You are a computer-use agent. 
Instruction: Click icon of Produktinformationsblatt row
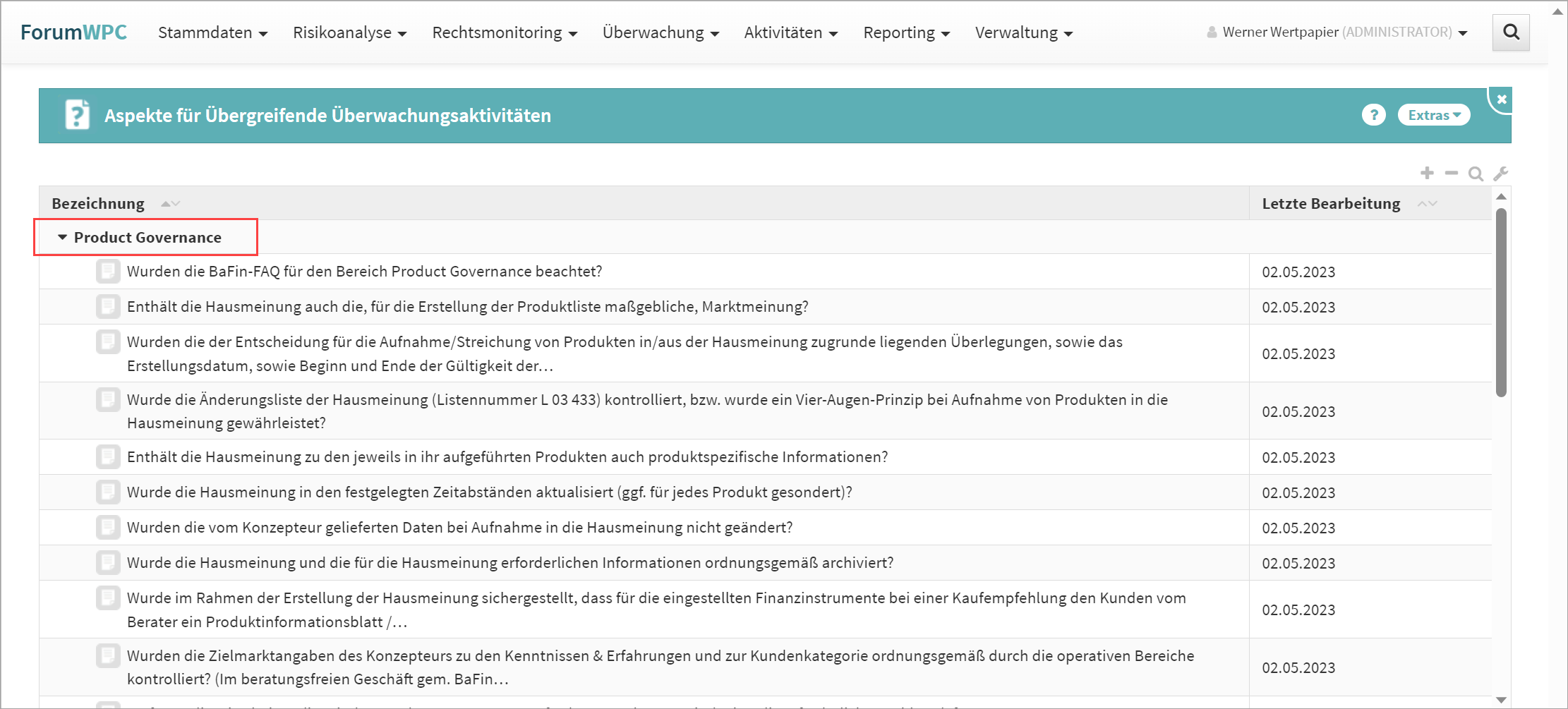click(108, 598)
